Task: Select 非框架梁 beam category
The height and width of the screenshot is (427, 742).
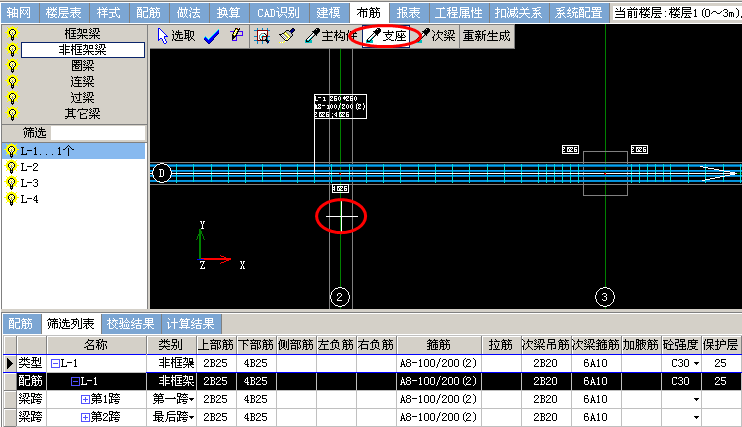Action: click(83, 50)
